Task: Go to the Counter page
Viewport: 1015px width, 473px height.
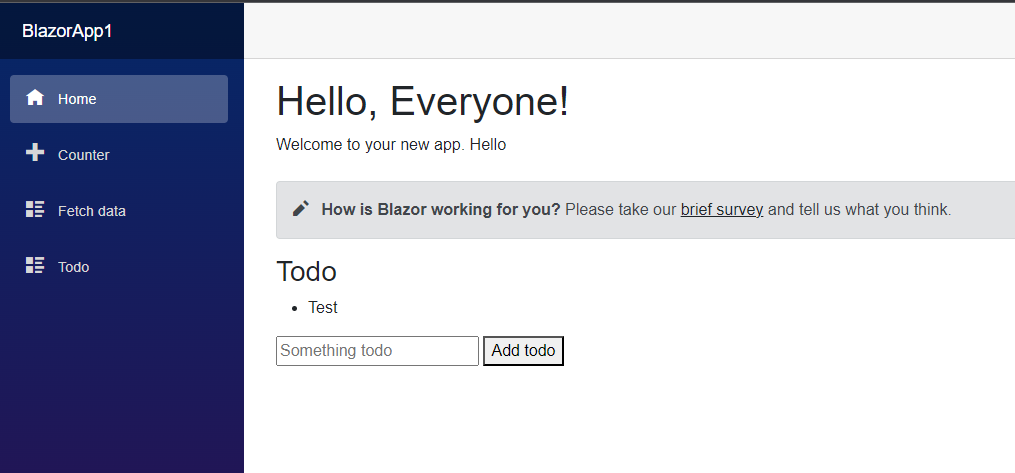Action: click(x=119, y=155)
